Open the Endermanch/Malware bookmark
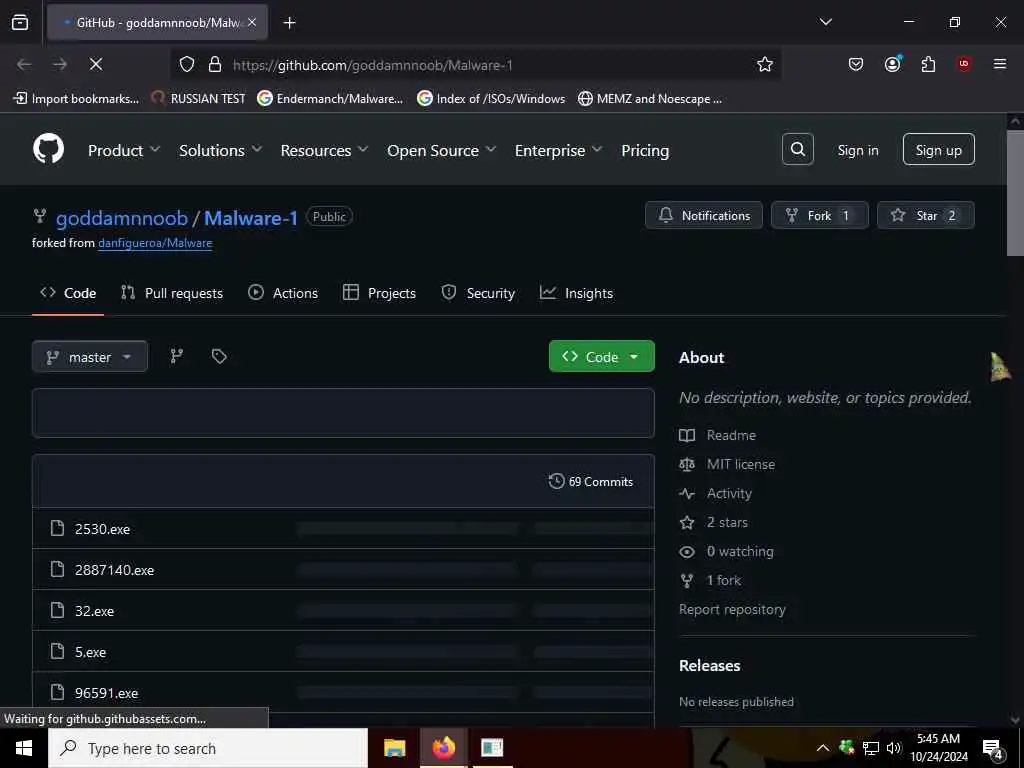This screenshot has width=1024, height=768. coord(330,99)
